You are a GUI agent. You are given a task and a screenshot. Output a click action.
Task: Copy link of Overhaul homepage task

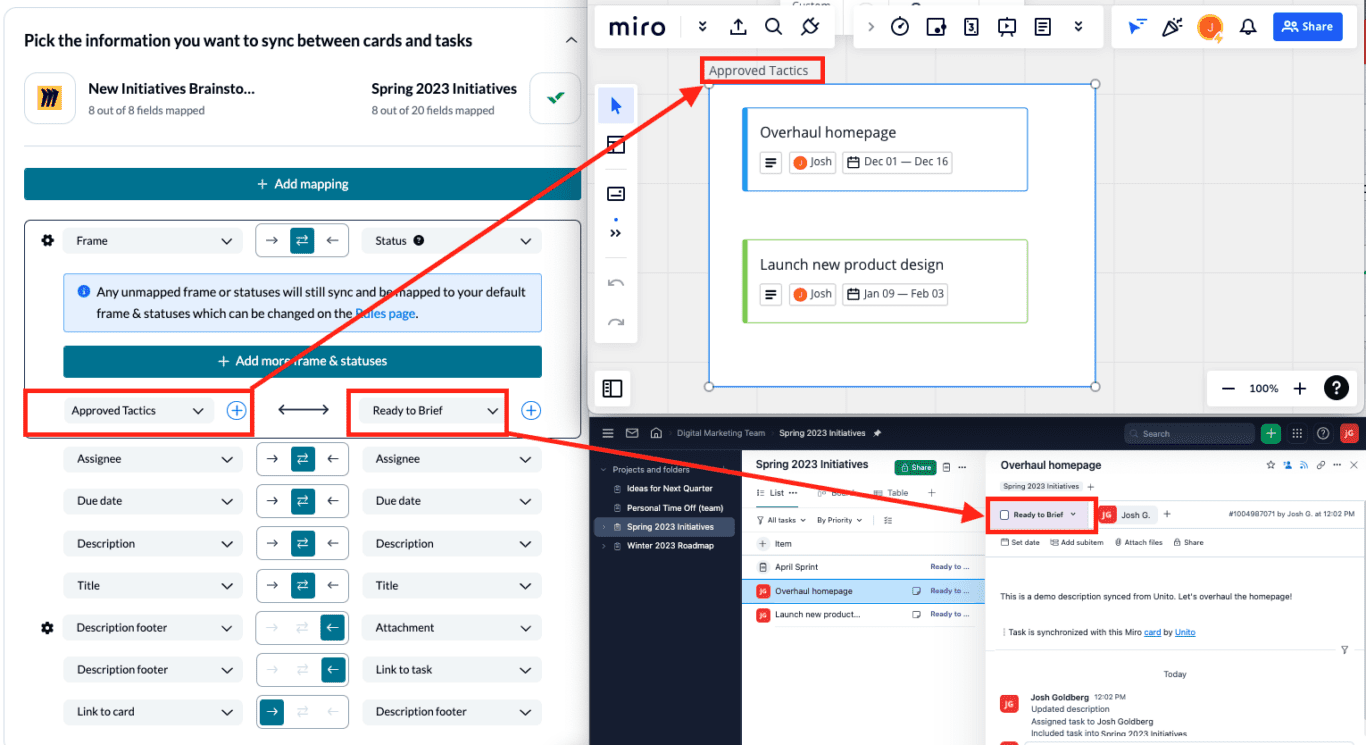coord(1321,465)
